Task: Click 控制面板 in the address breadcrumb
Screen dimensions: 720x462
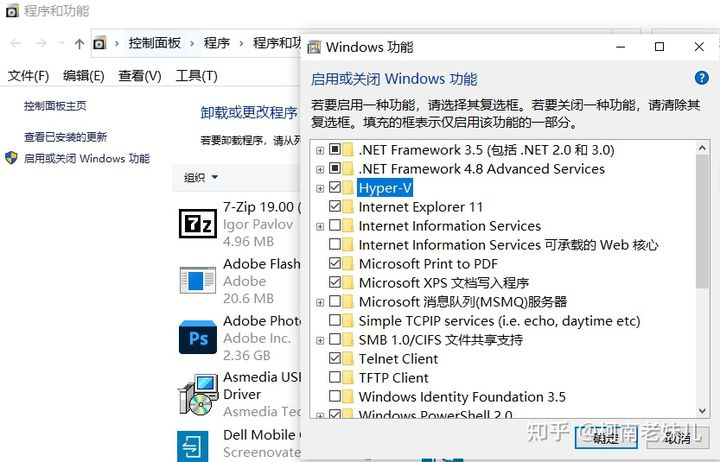Action: (x=155, y=43)
